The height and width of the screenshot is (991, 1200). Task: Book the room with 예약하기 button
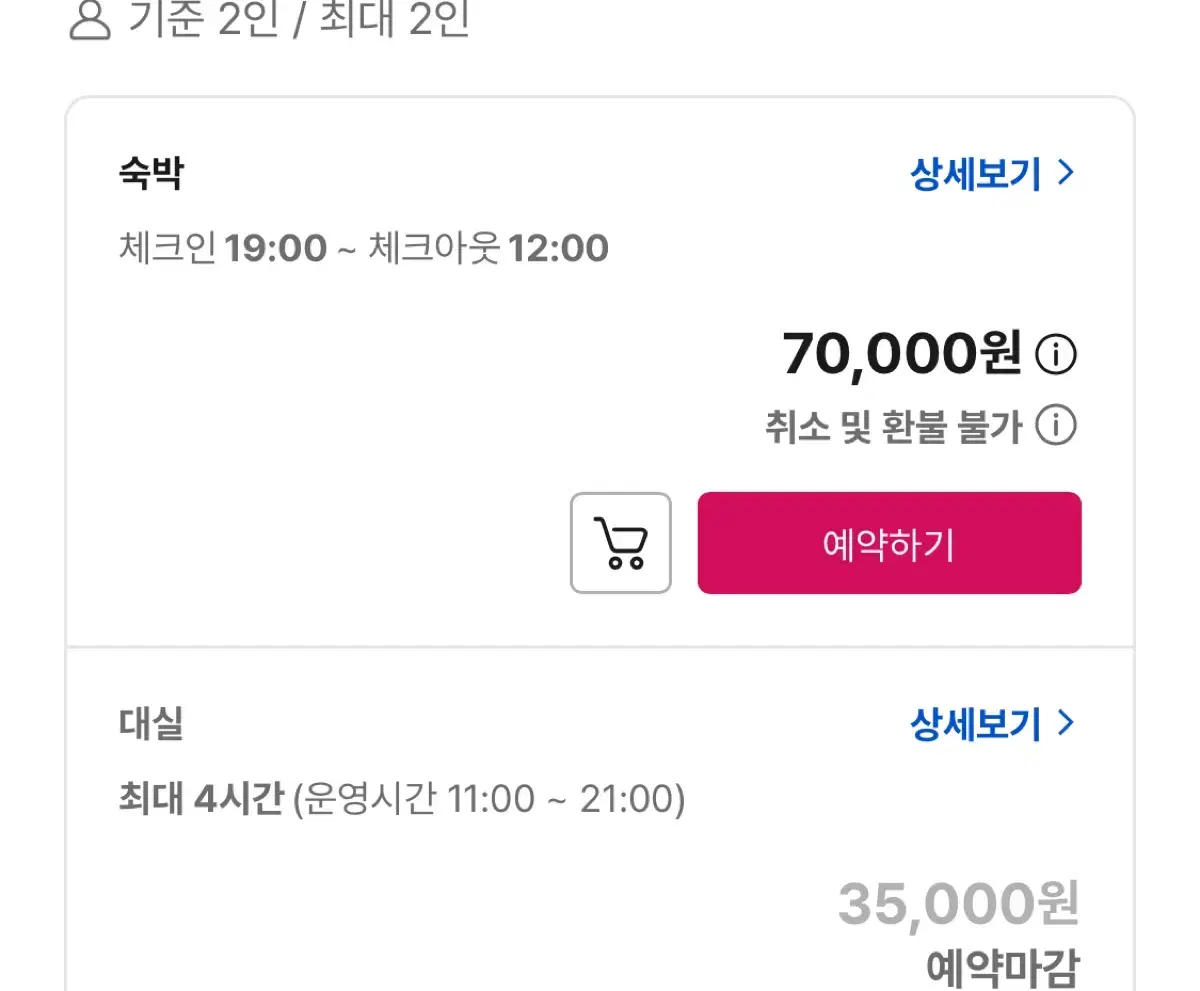pos(889,543)
